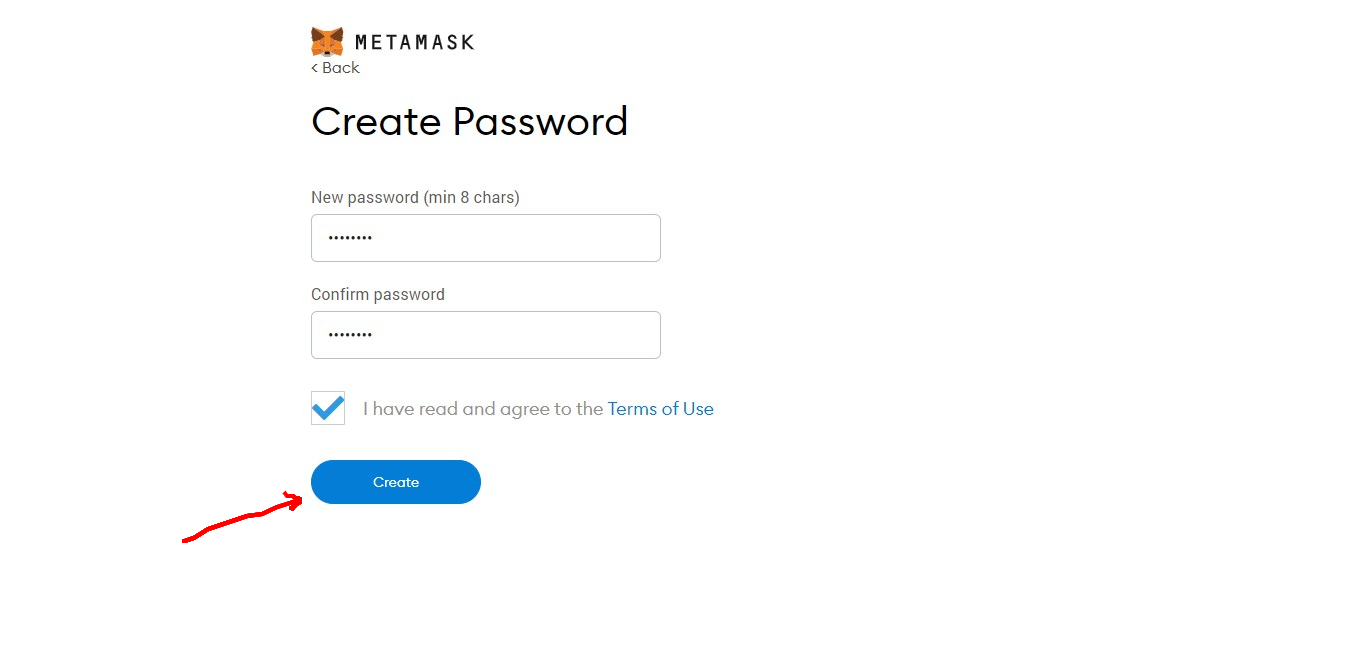1364x657 pixels.
Task: Click the Create Password heading
Action: [x=469, y=122]
